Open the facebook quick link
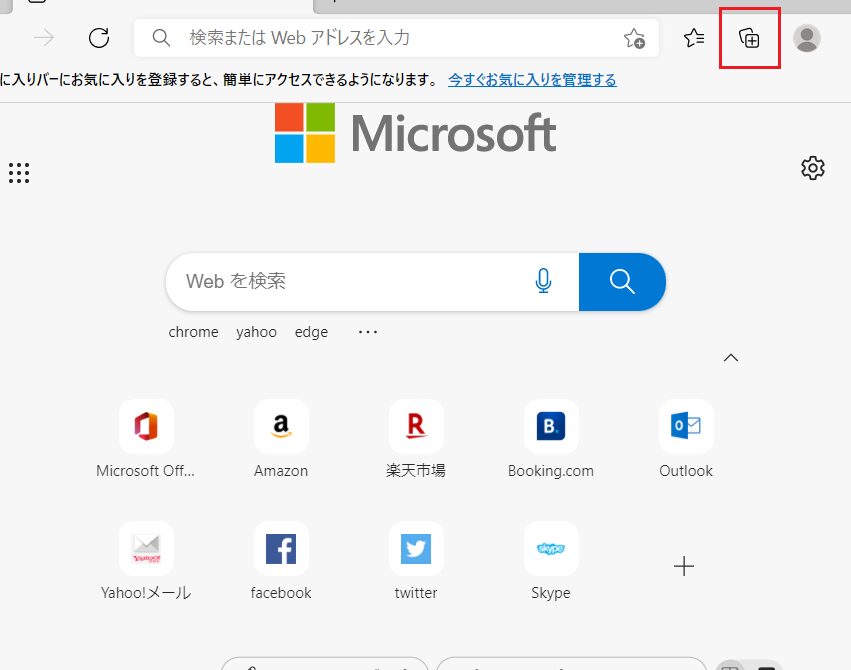Image resolution: width=851 pixels, height=670 pixels. pos(281,561)
